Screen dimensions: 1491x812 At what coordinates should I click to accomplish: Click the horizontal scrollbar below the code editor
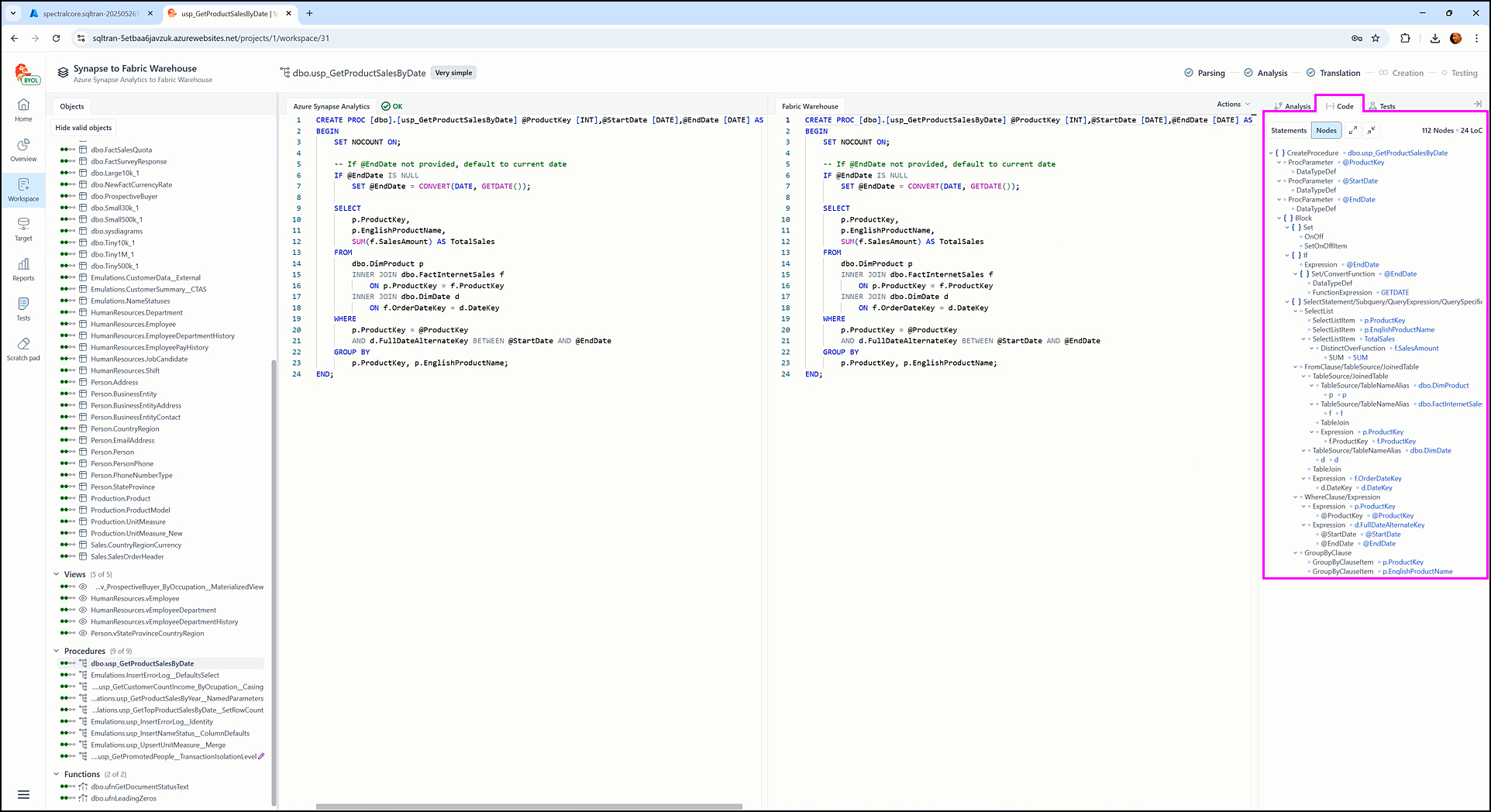(529, 807)
